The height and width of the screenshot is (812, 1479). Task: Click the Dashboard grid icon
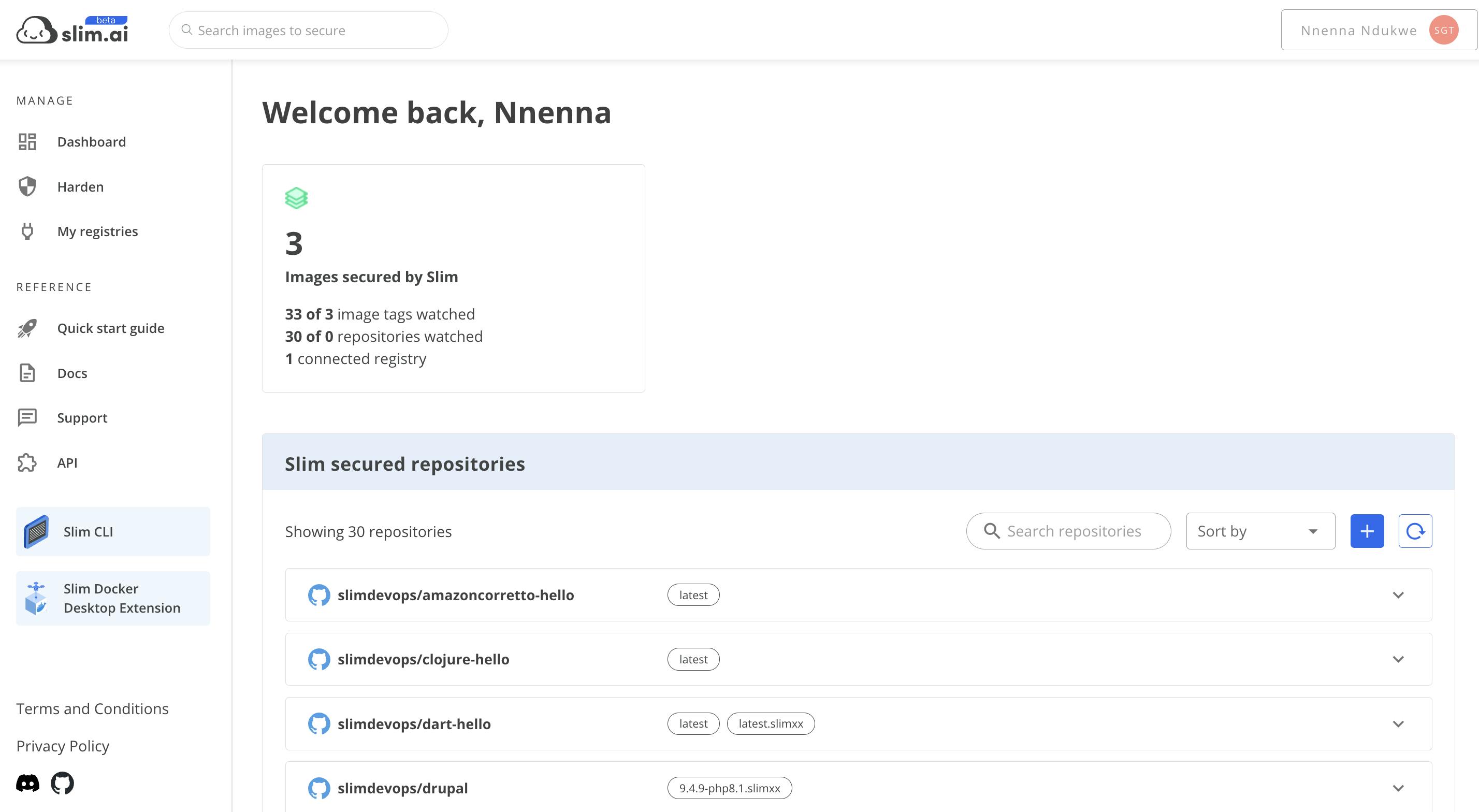pyautogui.click(x=27, y=142)
